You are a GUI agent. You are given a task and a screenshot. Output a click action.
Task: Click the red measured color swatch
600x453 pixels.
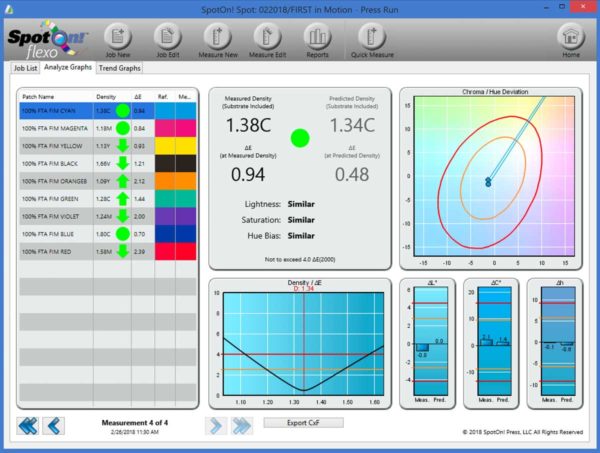186,252
